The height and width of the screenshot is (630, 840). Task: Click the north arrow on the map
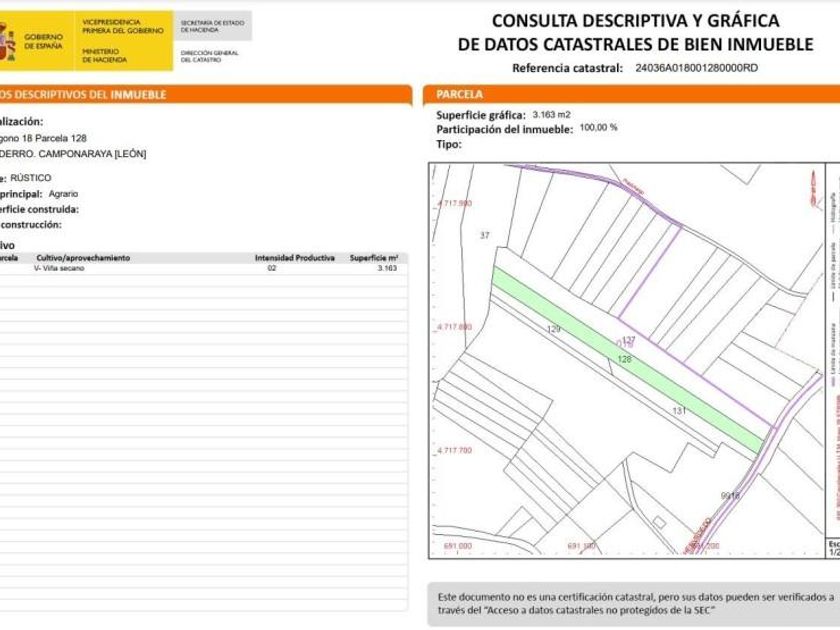pyautogui.click(x=814, y=189)
